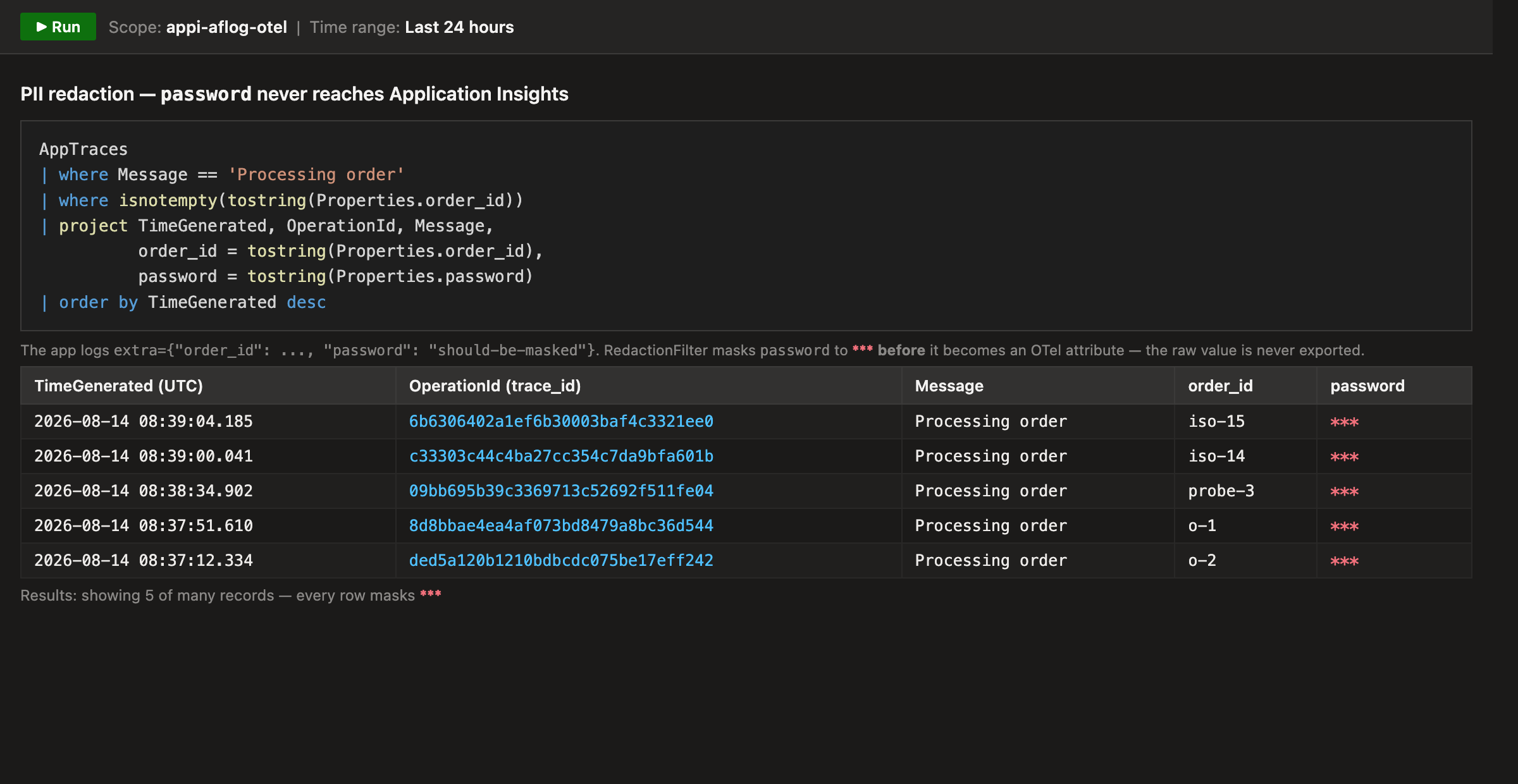Select timestamp 2026-08-14 08:37:51.610
The image size is (1518, 784).
click(x=144, y=525)
